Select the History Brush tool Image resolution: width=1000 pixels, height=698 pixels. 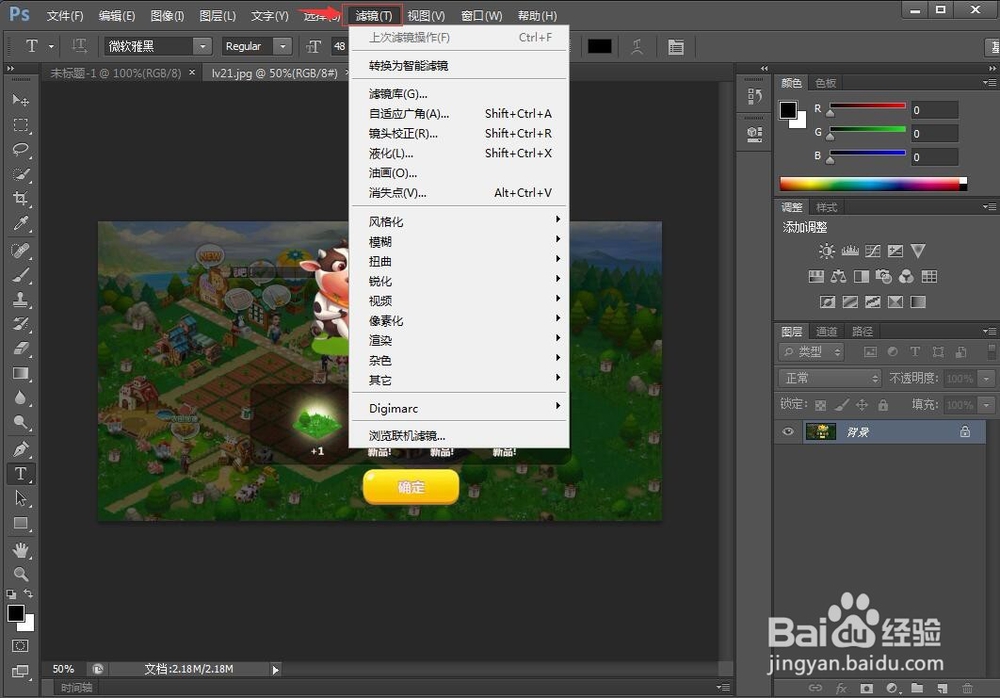pyautogui.click(x=20, y=324)
